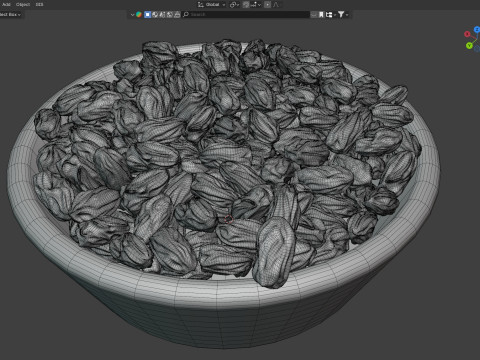Click into the Search field
The image size is (480, 360).
pyautogui.click(x=246, y=15)
